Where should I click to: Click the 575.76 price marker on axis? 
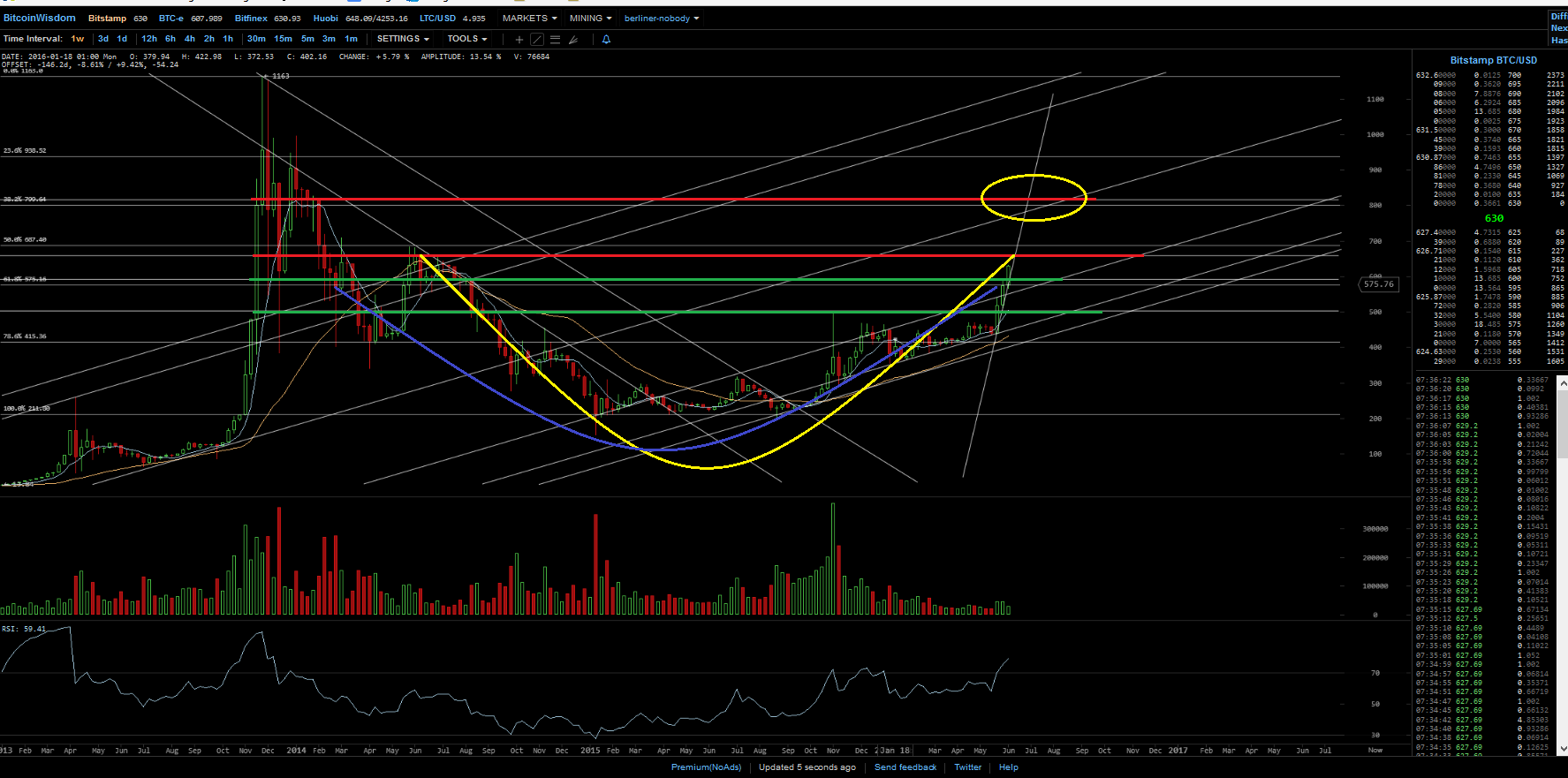coord(1378,284)
